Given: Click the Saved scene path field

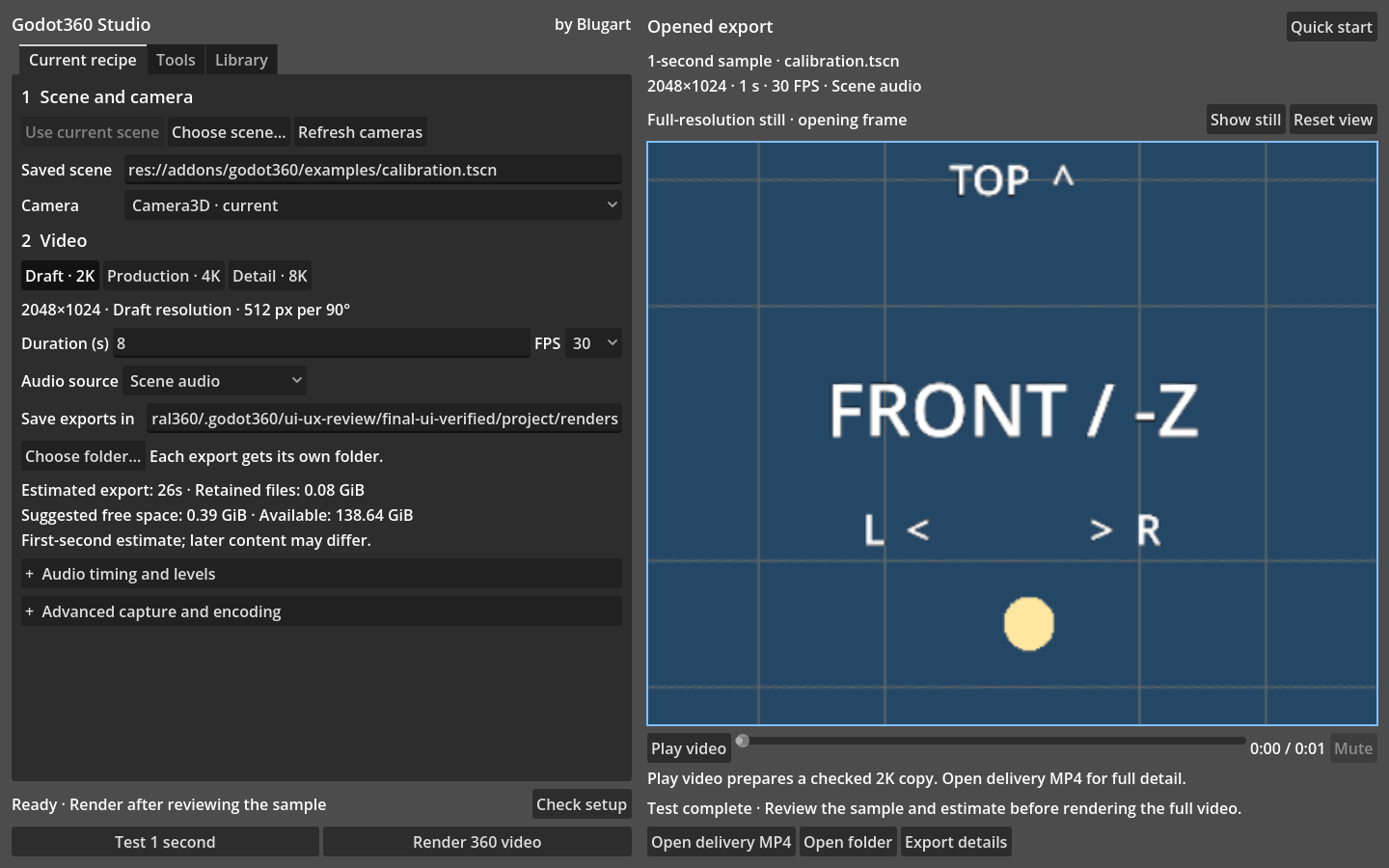Looking at the screenshot, I should coord(372,170).
